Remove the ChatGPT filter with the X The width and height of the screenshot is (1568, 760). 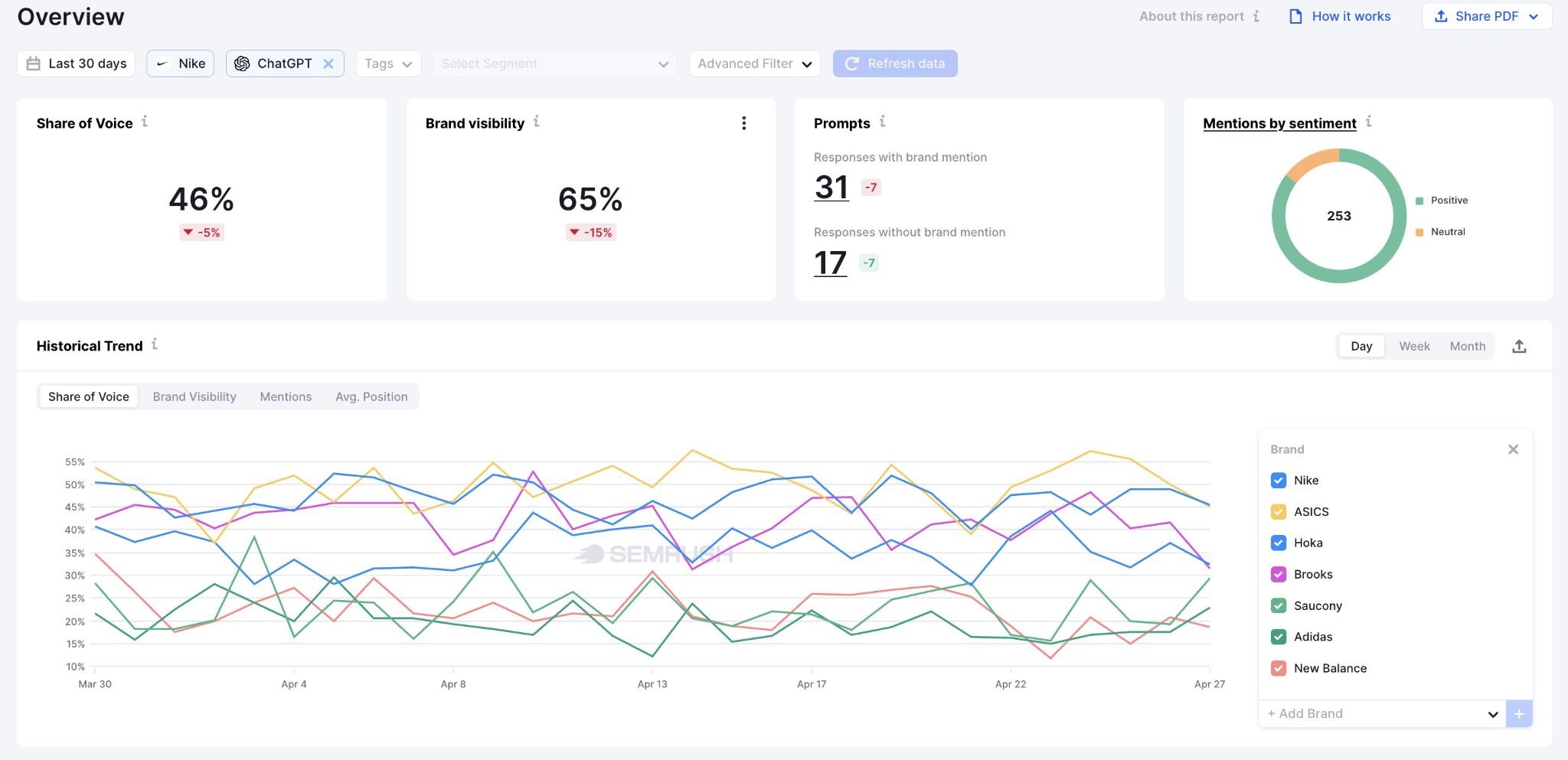[x=328, y=64]
